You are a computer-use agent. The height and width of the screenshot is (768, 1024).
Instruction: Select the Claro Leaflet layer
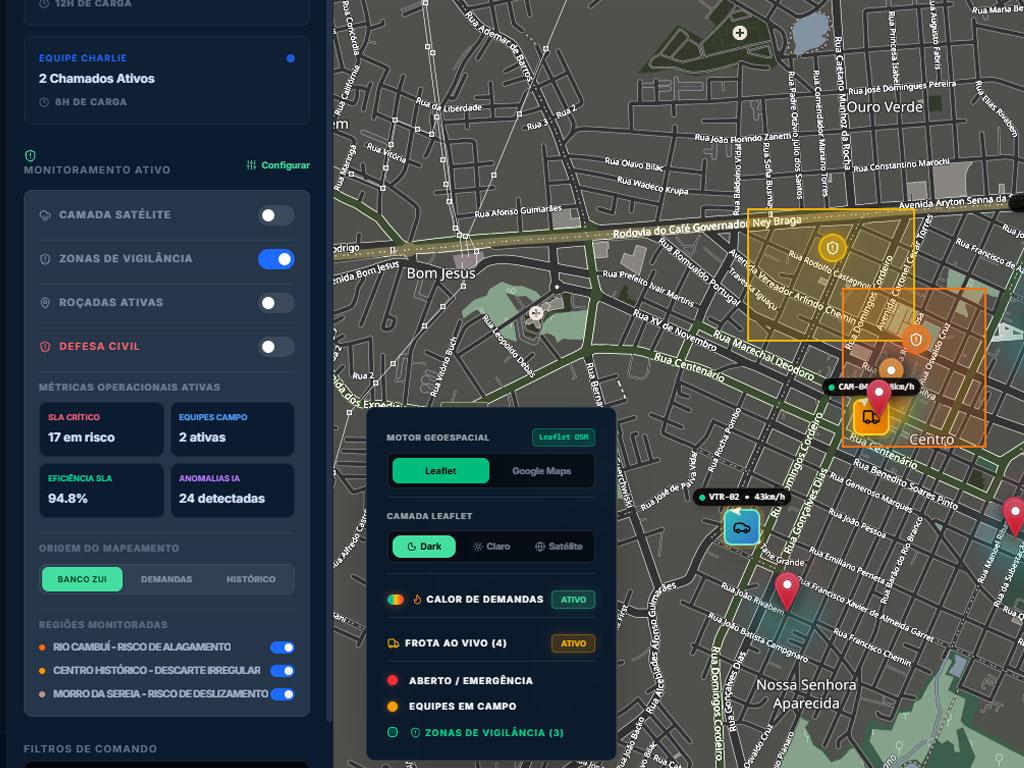click(491, 547)
